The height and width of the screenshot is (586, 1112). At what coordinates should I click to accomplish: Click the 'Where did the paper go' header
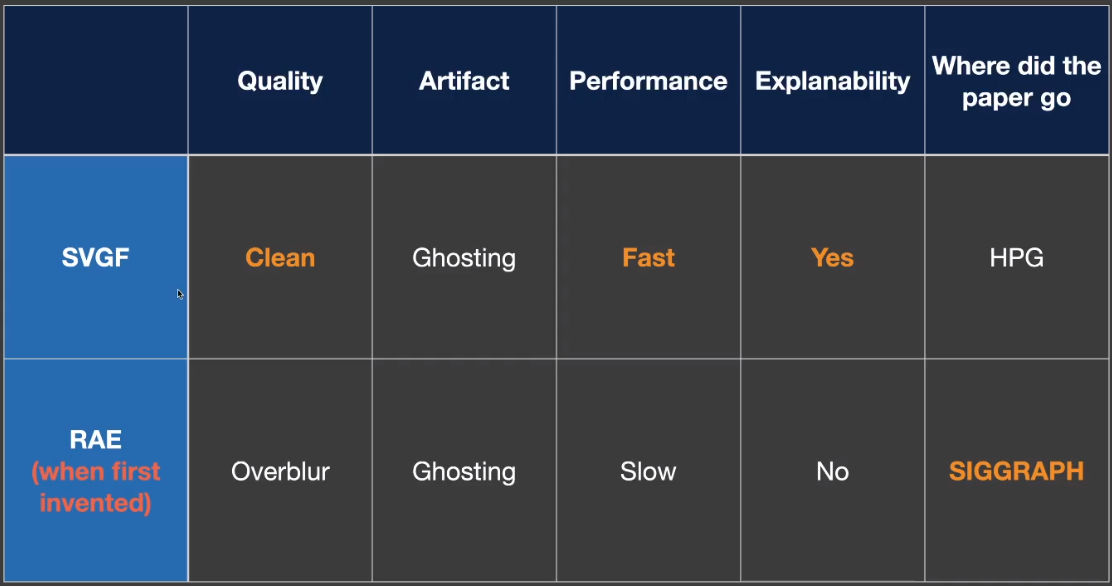click(1016, 82)
